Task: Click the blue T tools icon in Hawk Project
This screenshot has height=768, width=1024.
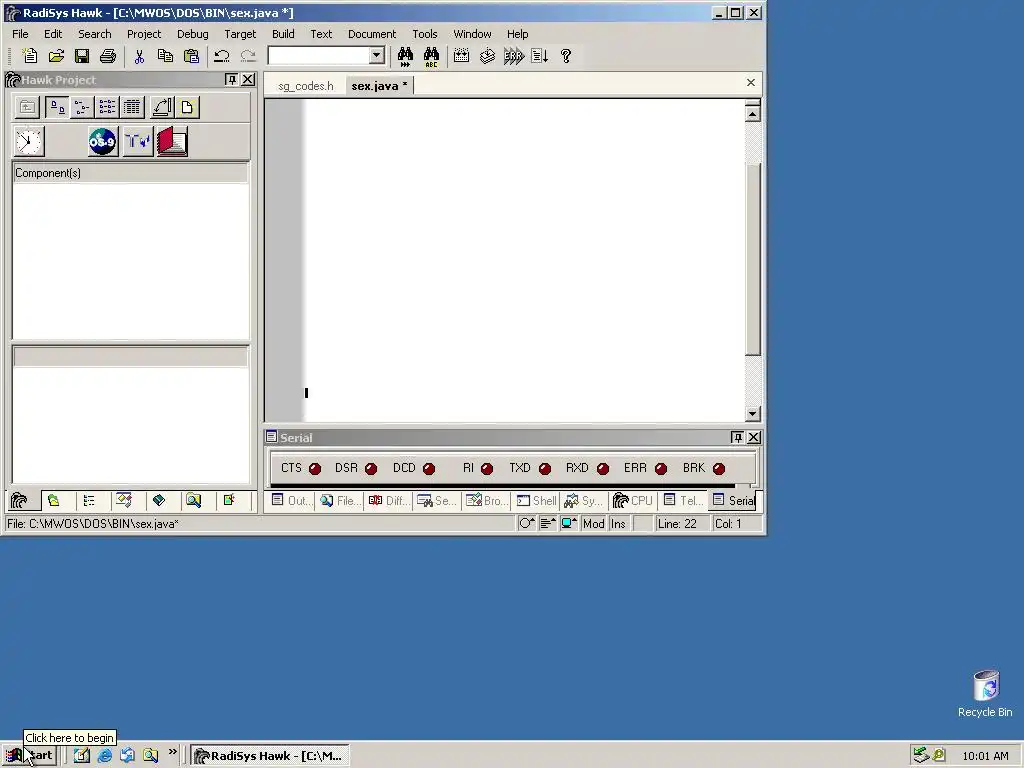Action: pos(138,142)
